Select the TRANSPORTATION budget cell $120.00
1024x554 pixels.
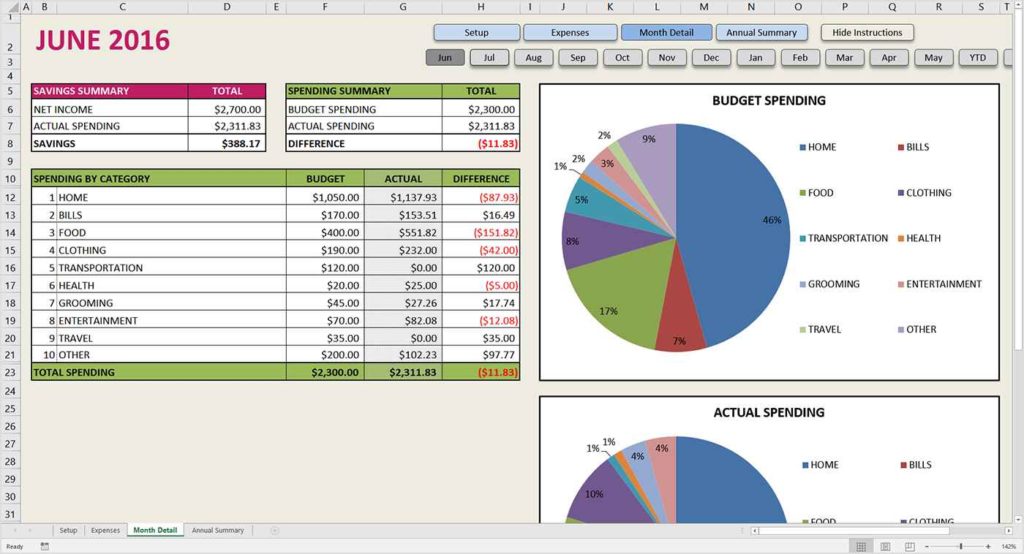(x=325, y=267)
